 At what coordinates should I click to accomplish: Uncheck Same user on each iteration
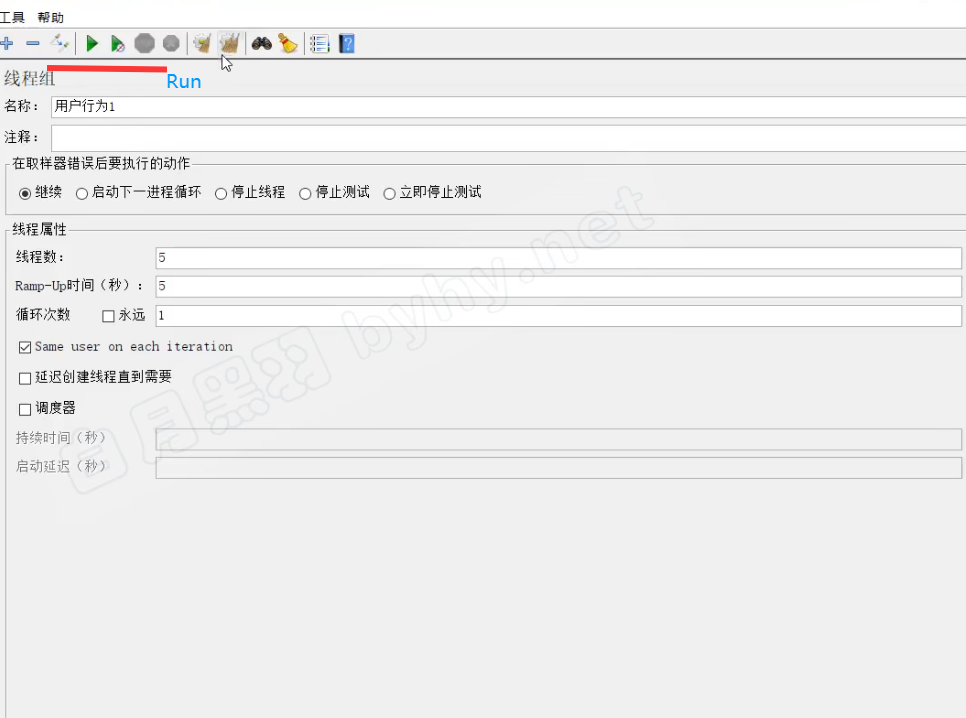pos(25,348)
